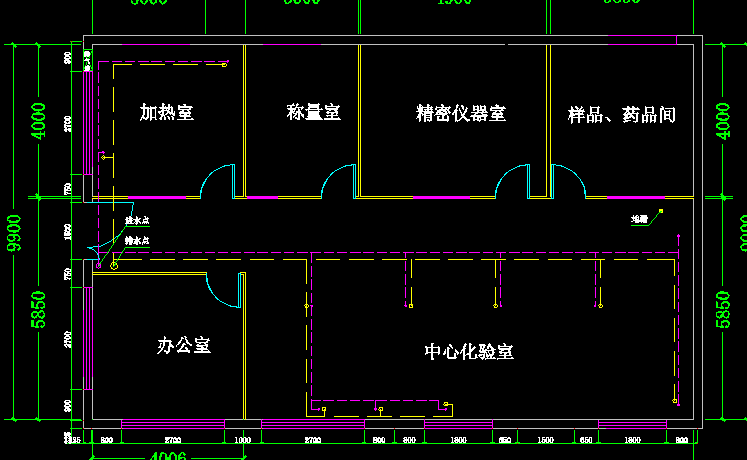The height and width of the screenshot is (460, 747).
Task: Click the 1500 dimension along the bottom
Action: coord(545,440)
